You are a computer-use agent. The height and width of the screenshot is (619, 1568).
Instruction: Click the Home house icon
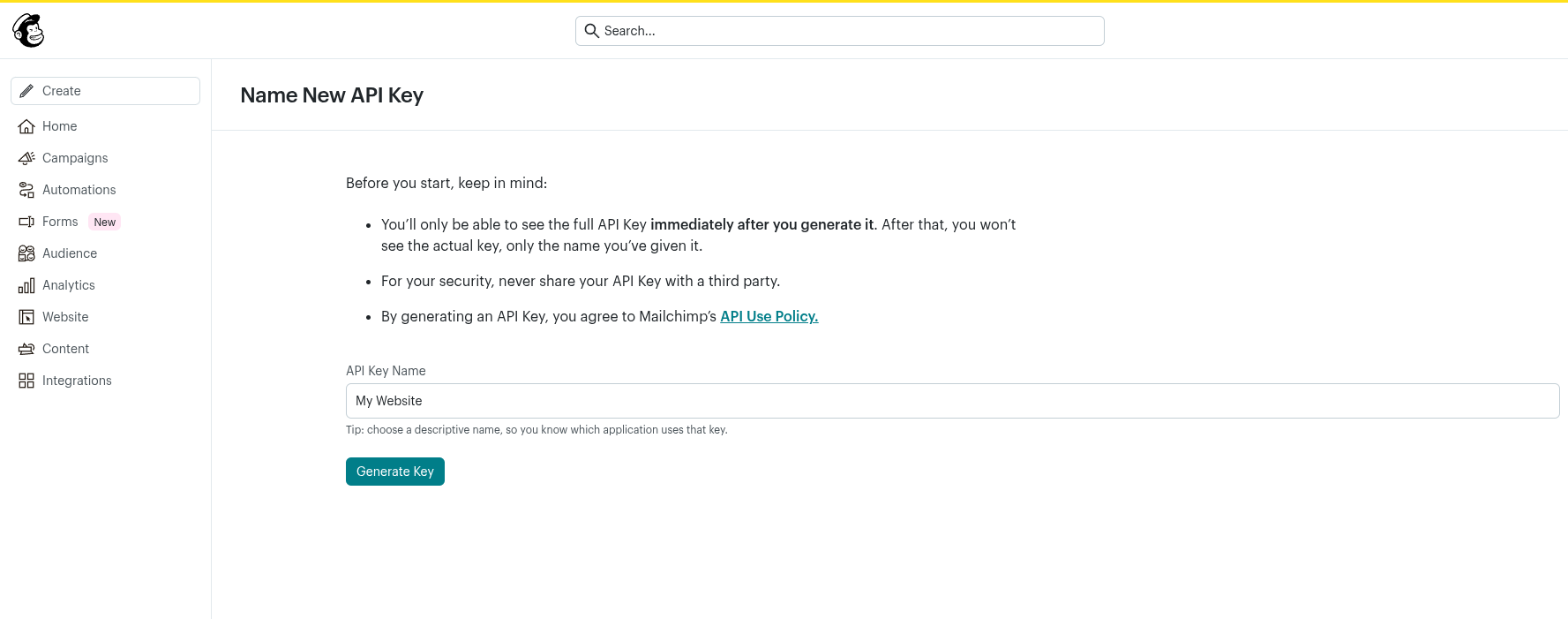(26, 126)
